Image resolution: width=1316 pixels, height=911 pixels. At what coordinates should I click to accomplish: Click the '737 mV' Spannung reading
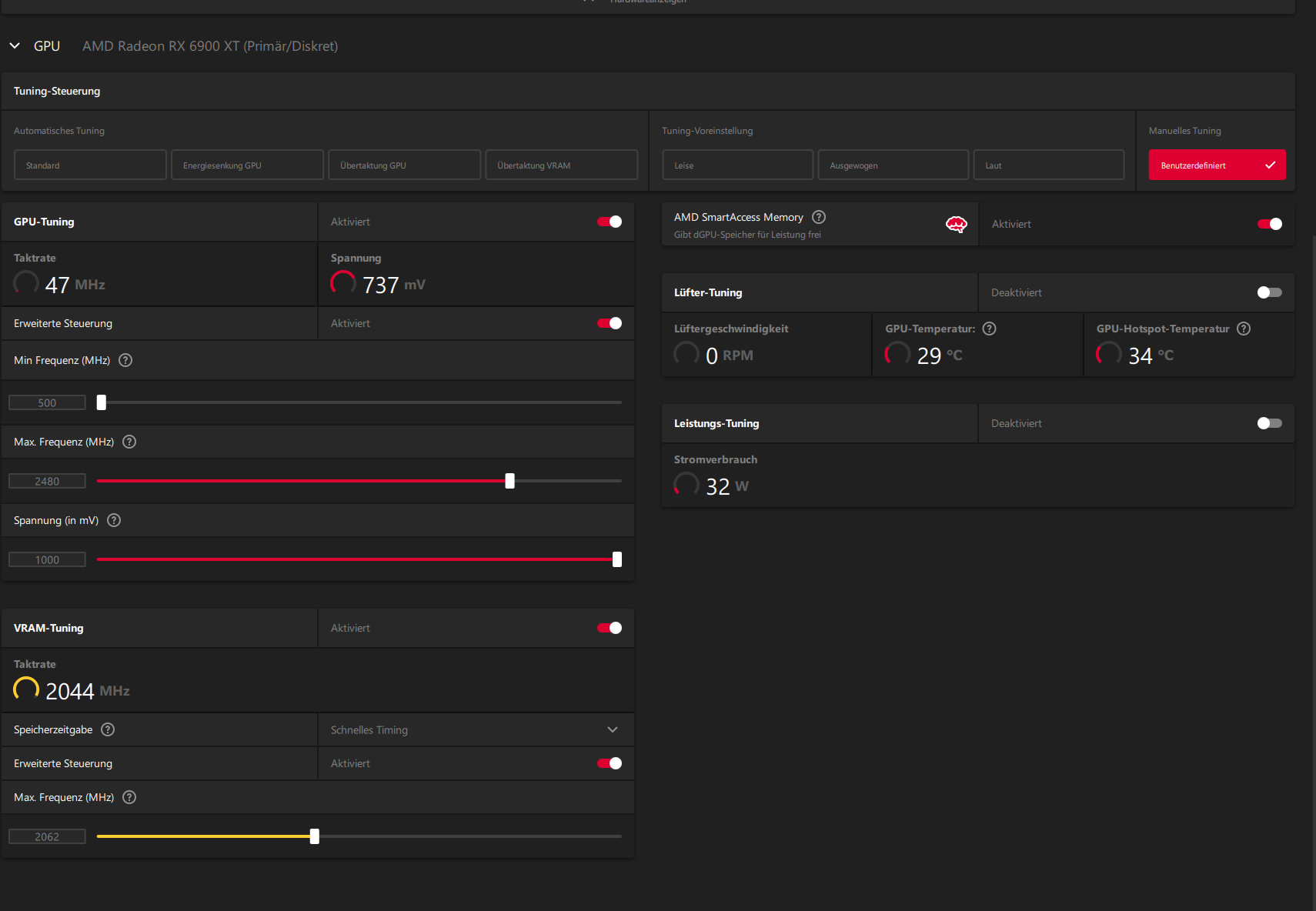click(x=394, y=285)
